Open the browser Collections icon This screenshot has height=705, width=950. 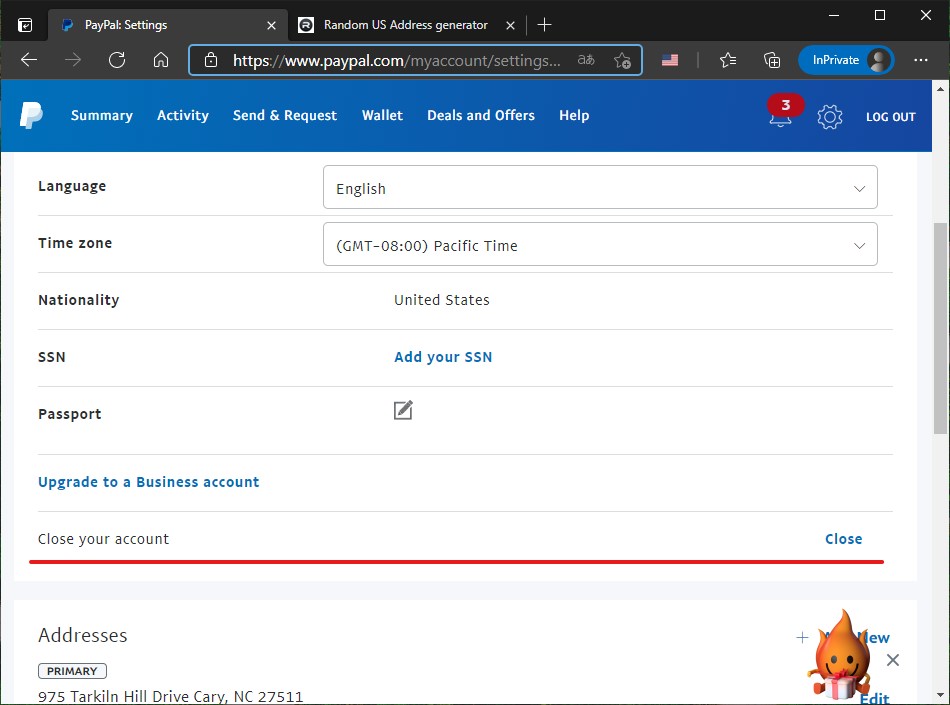pyautogui.click(x=771, y=60)
